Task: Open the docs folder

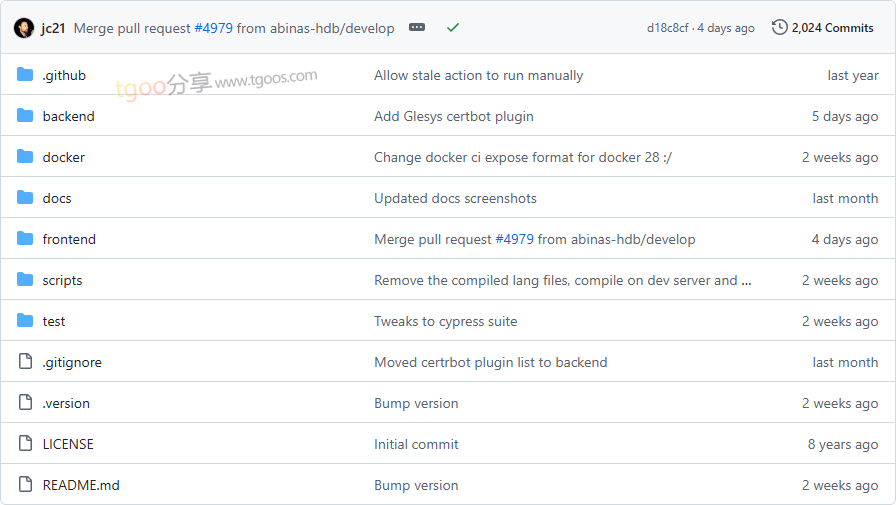Action: tap(57, 198)
